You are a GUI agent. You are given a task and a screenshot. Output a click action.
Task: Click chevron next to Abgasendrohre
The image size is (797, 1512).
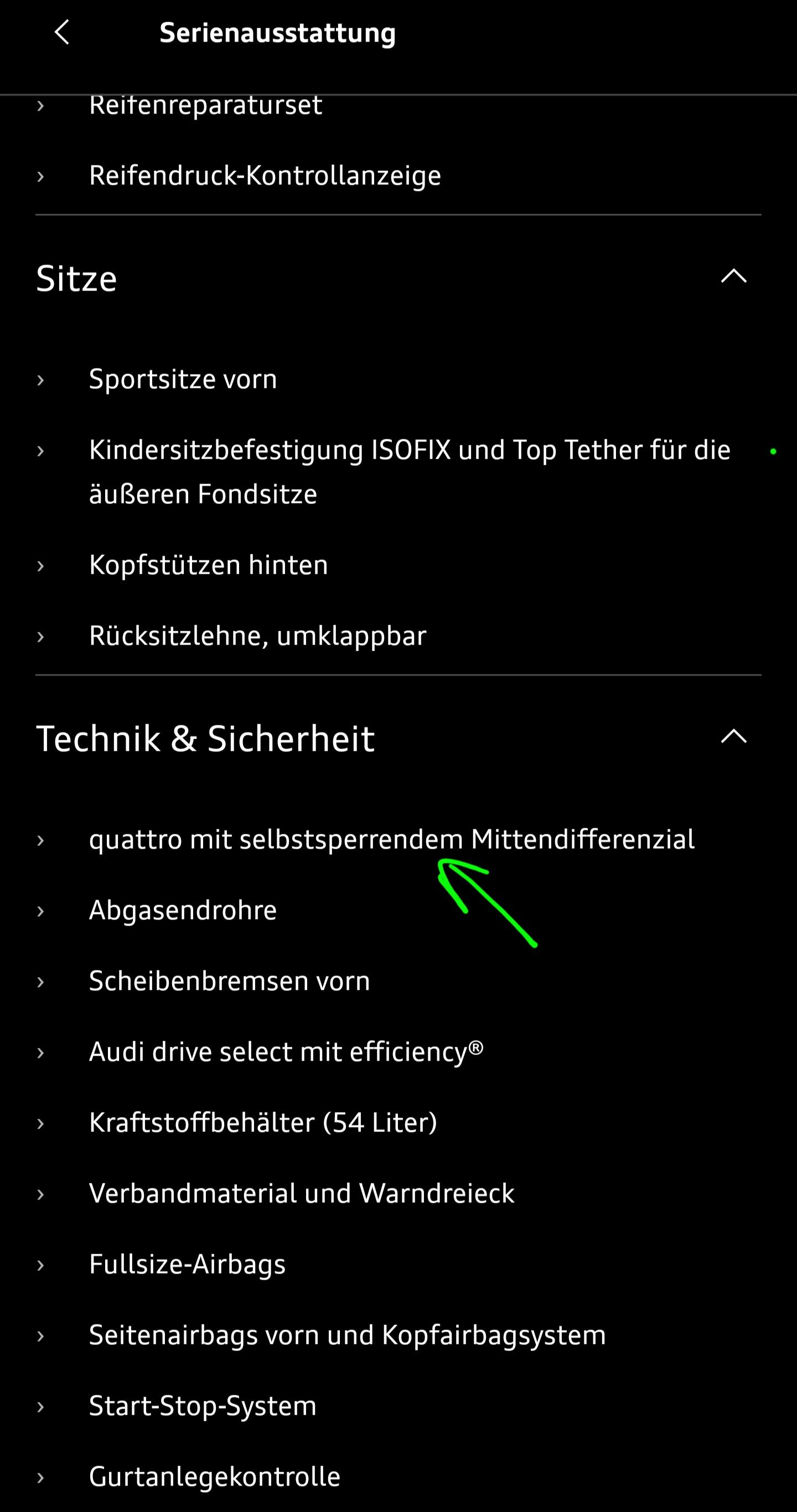(x=40, y=911)
